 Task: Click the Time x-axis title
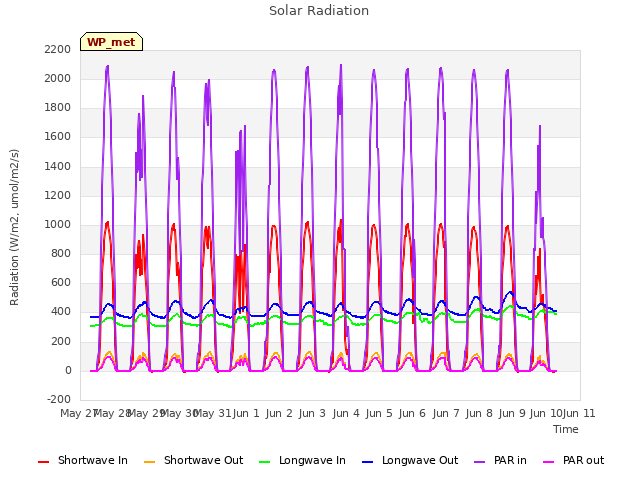pyautogui.click(x=566, y=429)
